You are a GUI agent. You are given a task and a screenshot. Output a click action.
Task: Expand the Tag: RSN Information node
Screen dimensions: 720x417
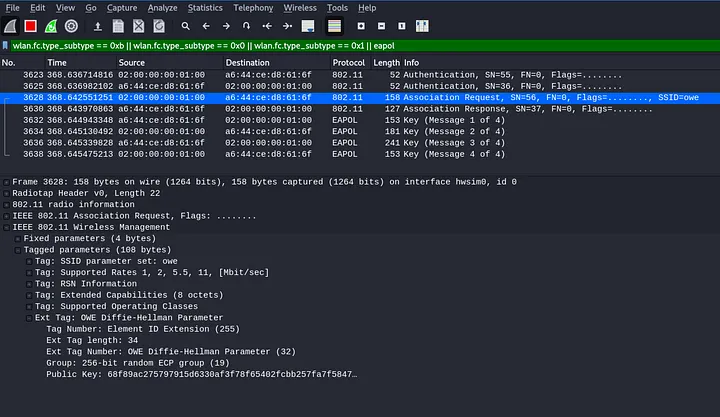[x=29, y=283]
